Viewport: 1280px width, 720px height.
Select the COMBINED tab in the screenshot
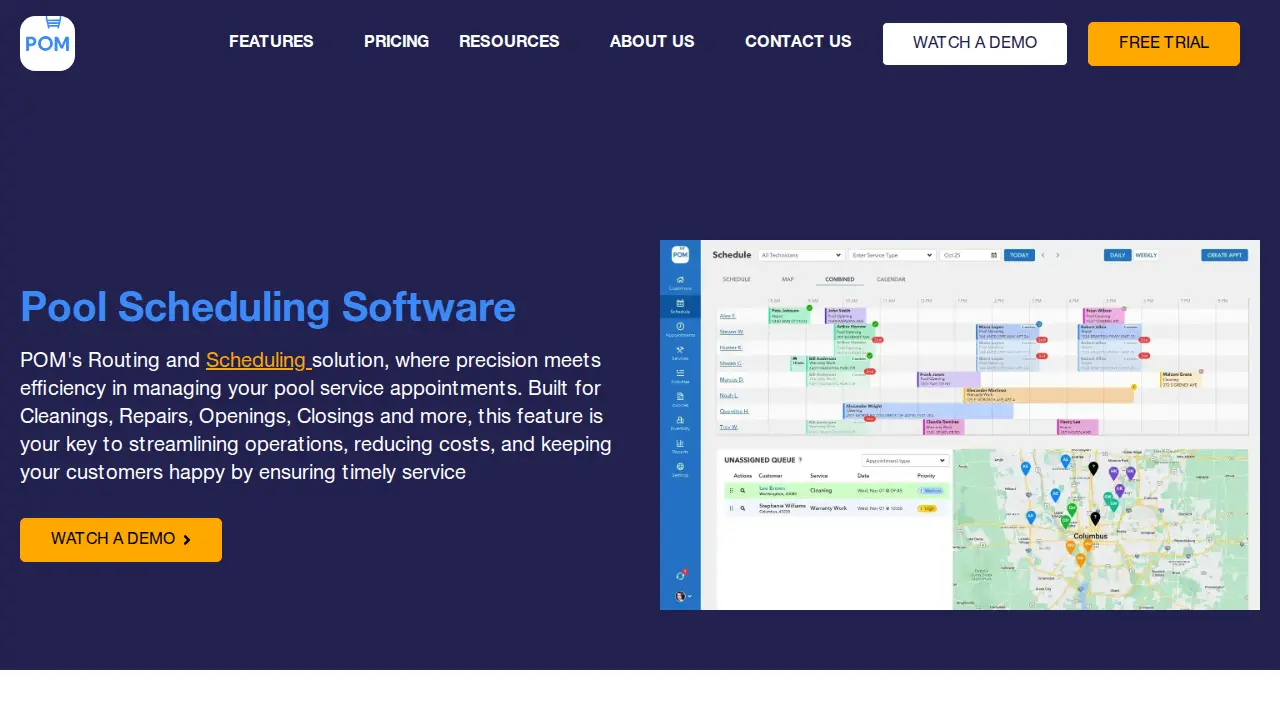pos(840,279)
